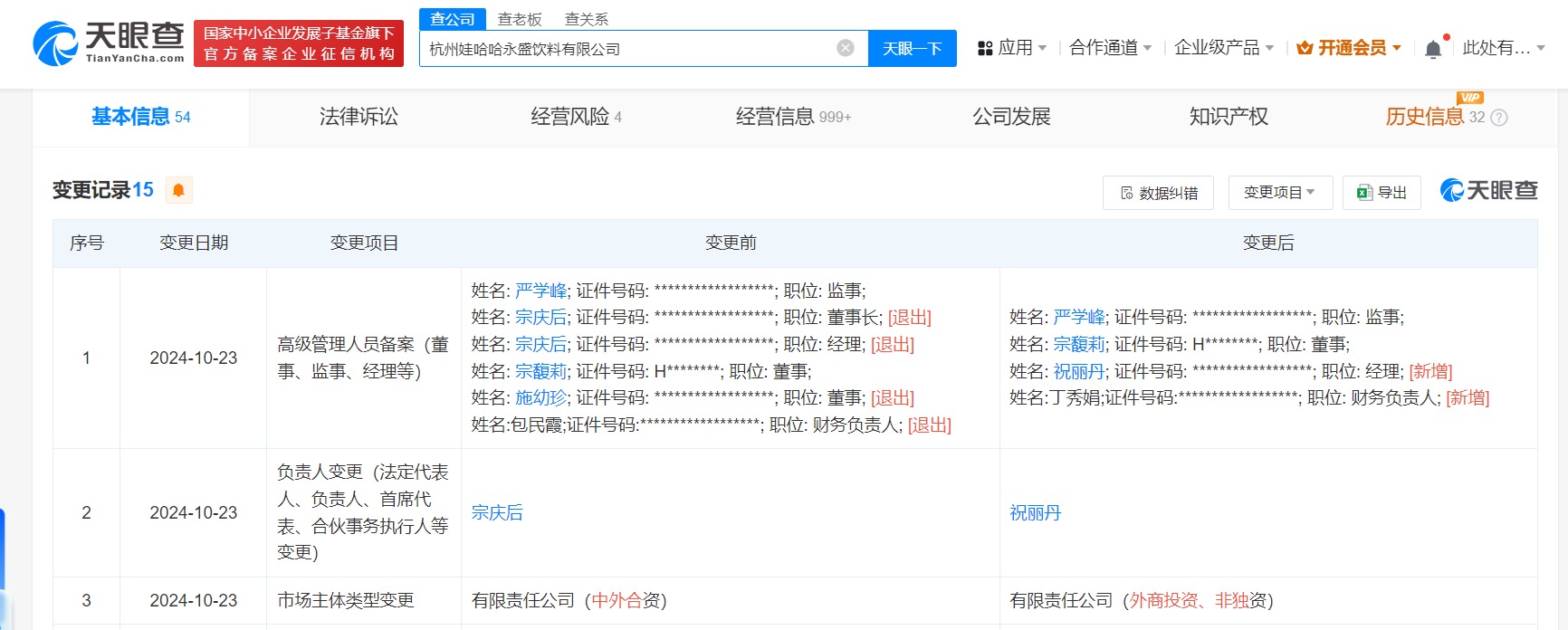This screenshot has width=1568, height=630.
Task: Open the 祝丽丹 link in row 2
Action: click(x=1035, y=513)
